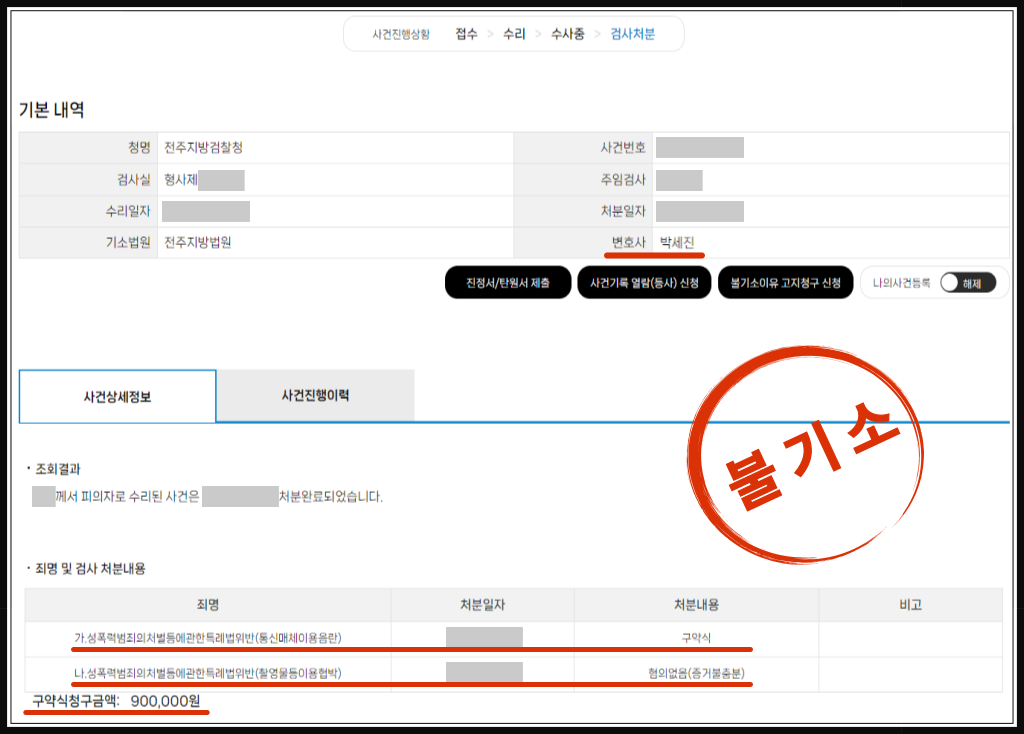Click the 진정서/탄원서 제출 button

507,283
